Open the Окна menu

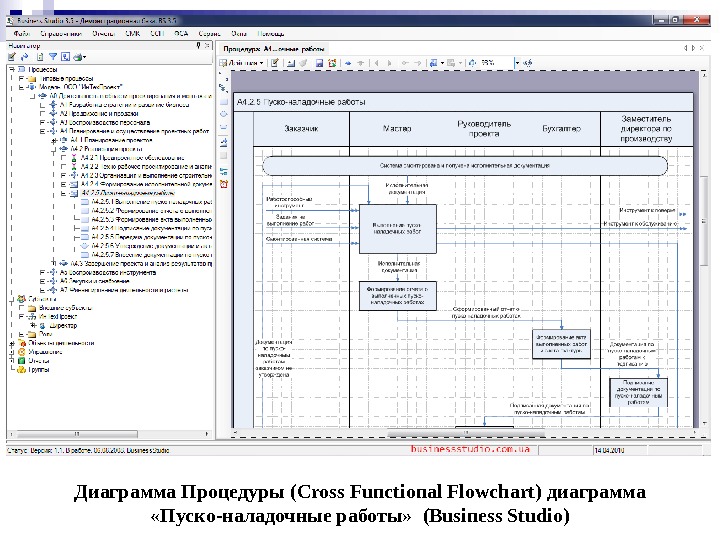click(x=239, y=34)
